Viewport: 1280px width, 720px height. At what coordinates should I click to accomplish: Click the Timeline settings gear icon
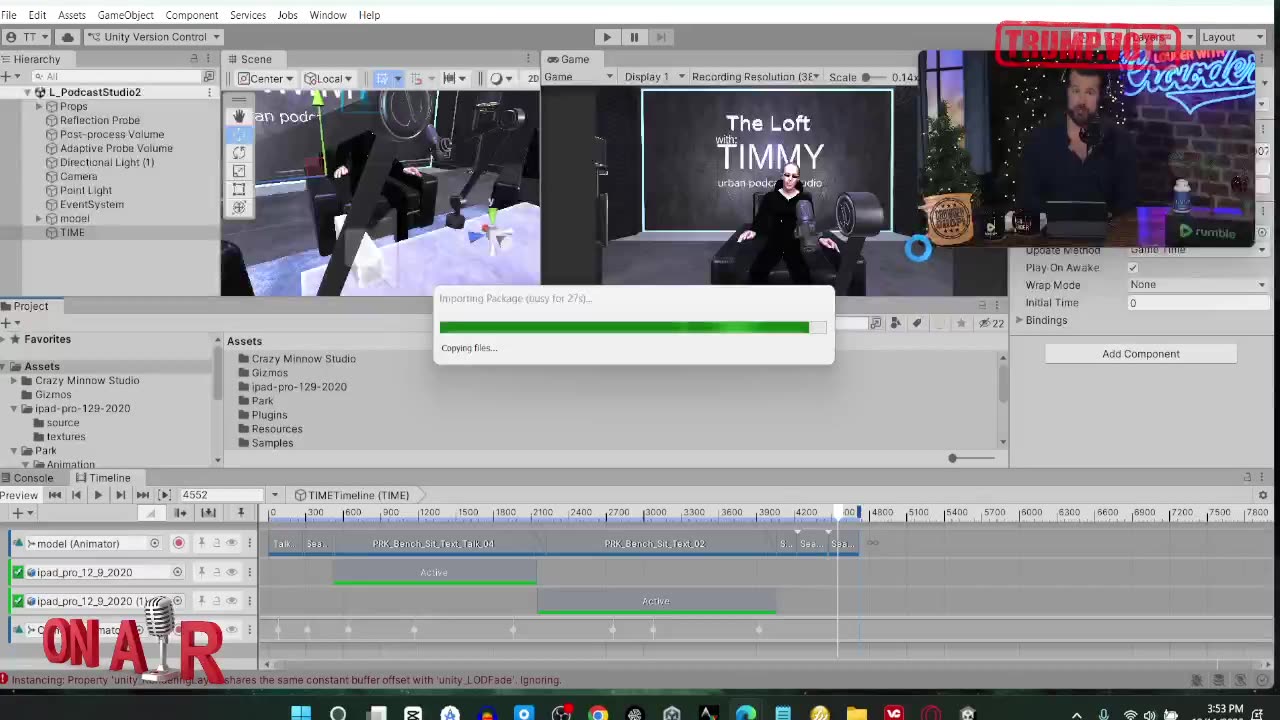point(1263,495)
